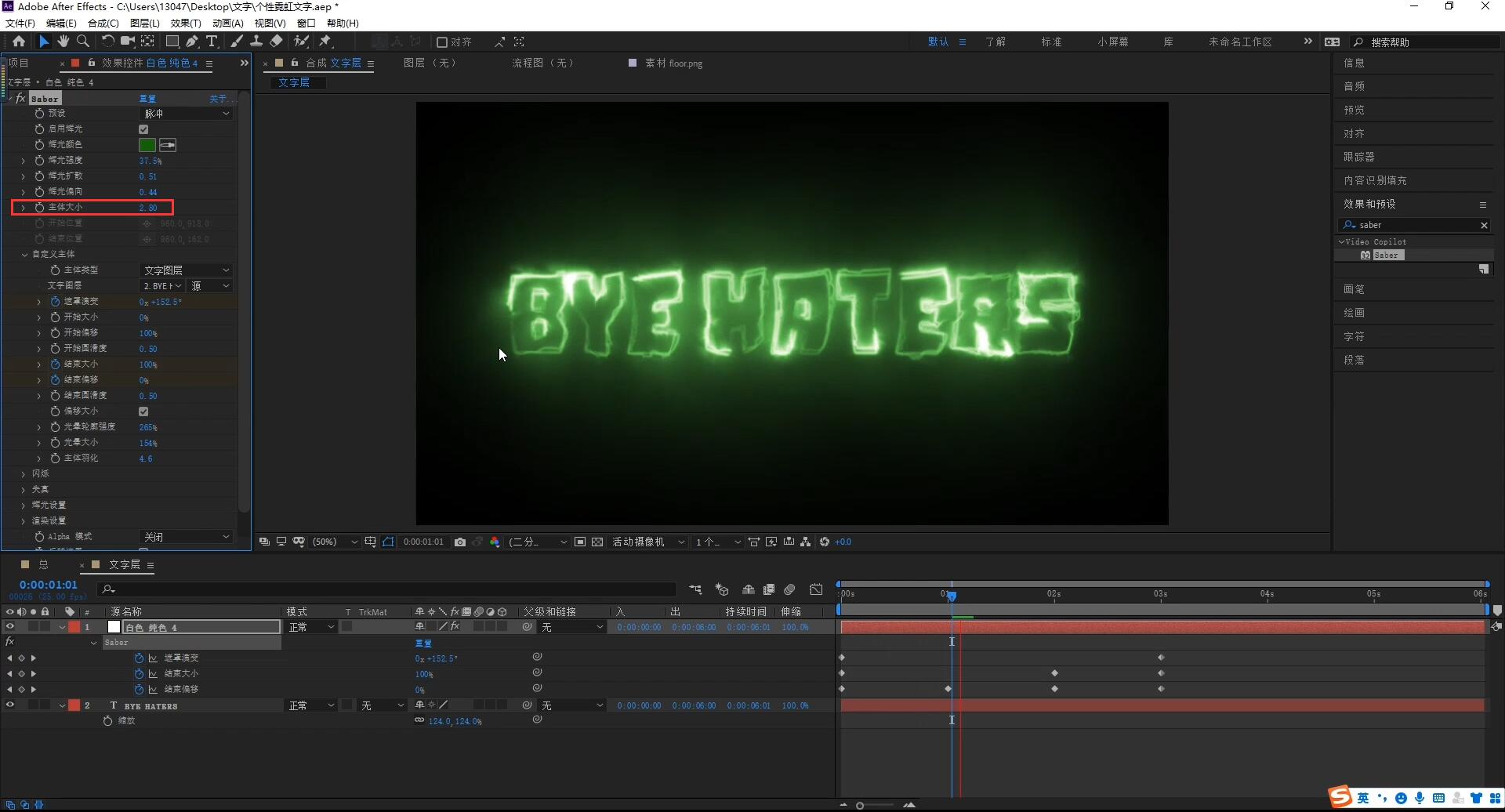The width and height of the screenshot is (1505, 812).
Task: Toggle mask and shape path visibility
Action: click(x=388, y=542)
